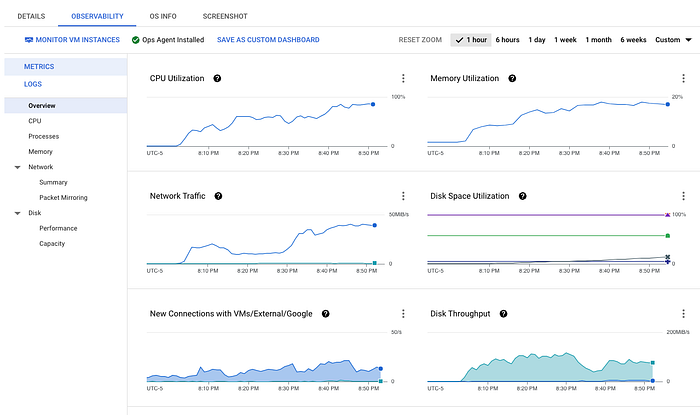
Task: Click Network Traffic help icon
Action: [218, 196]
